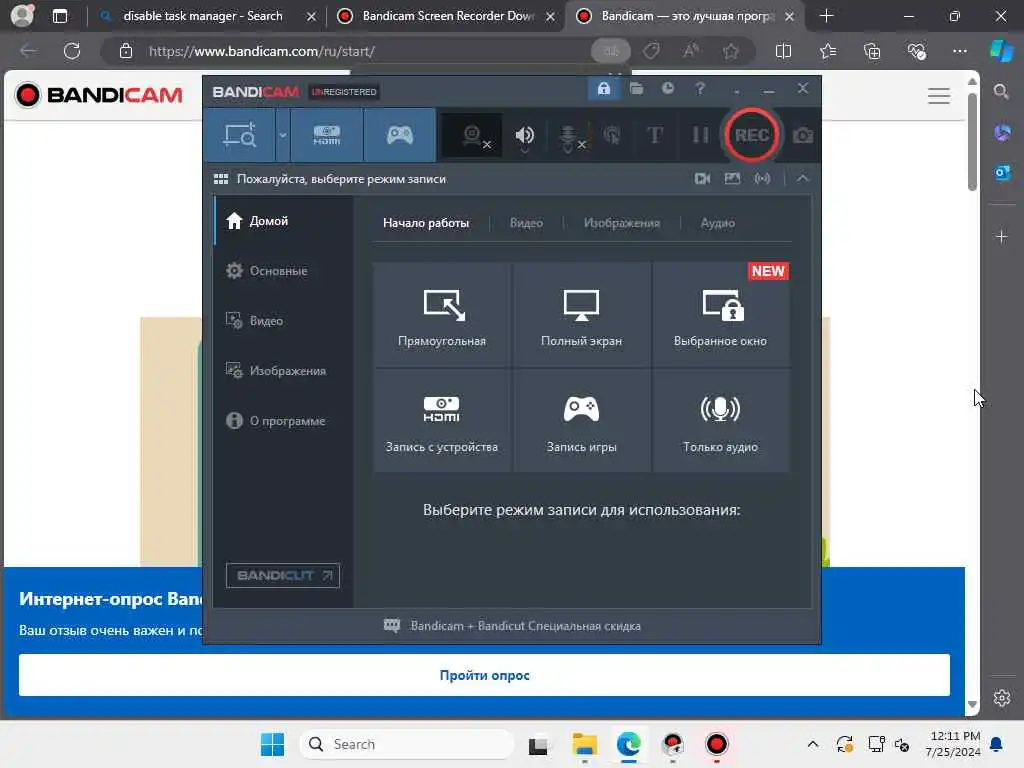The image size is (1024, 768).
Task: Open Edge settings and more menu
Action: point(959,51)
